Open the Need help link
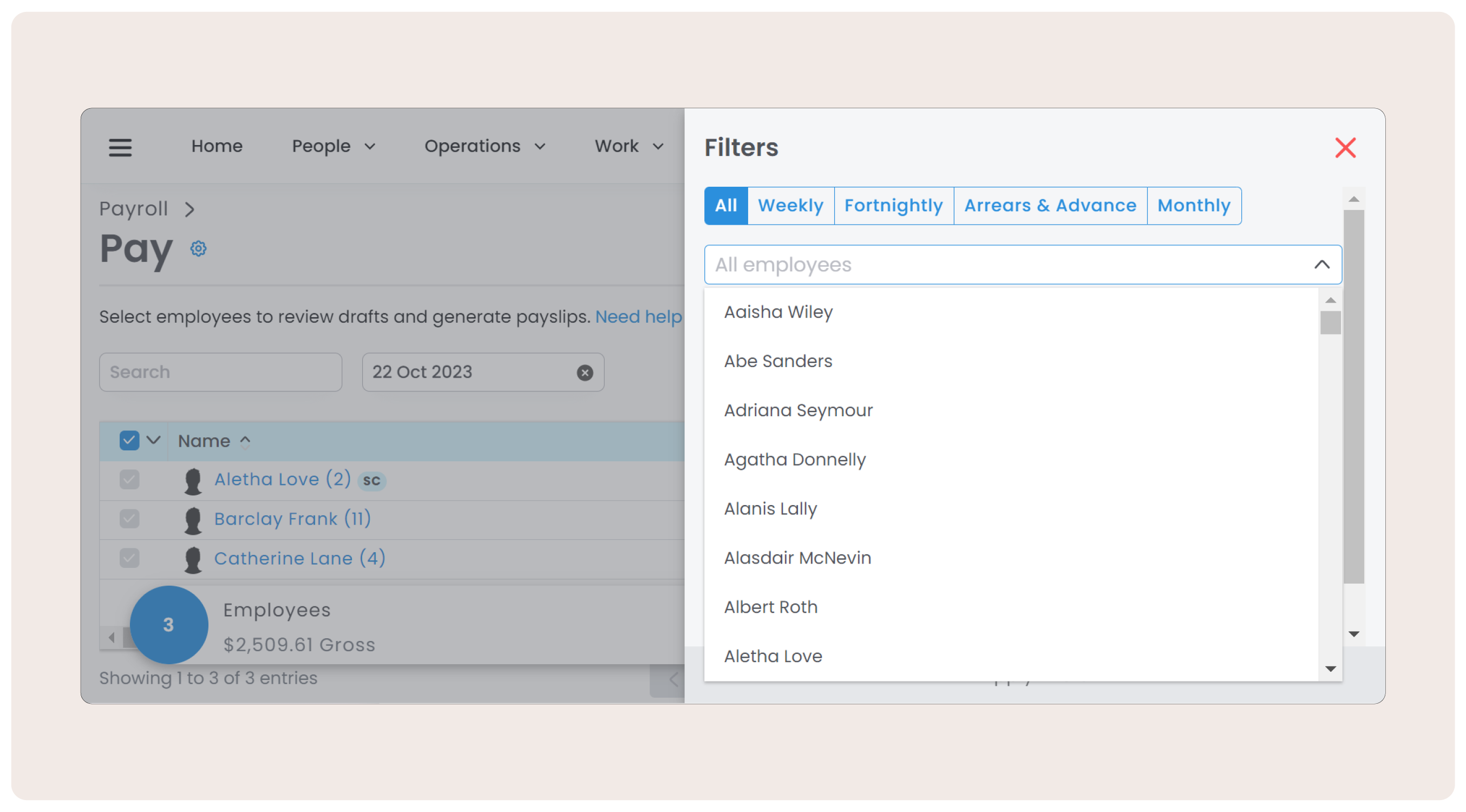This screenshot has width=1466, height=812. click(638, 316)
